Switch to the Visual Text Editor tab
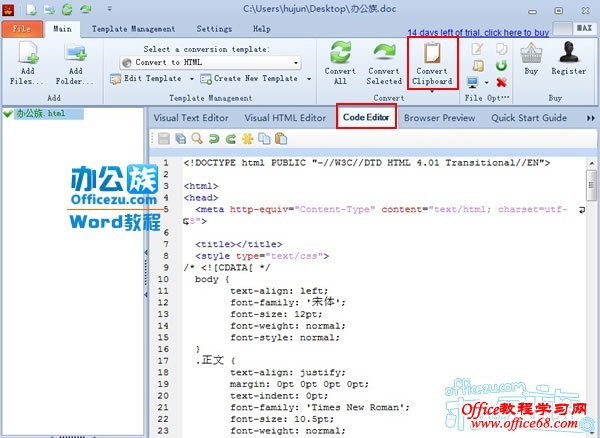 click(x=191, y=118)
